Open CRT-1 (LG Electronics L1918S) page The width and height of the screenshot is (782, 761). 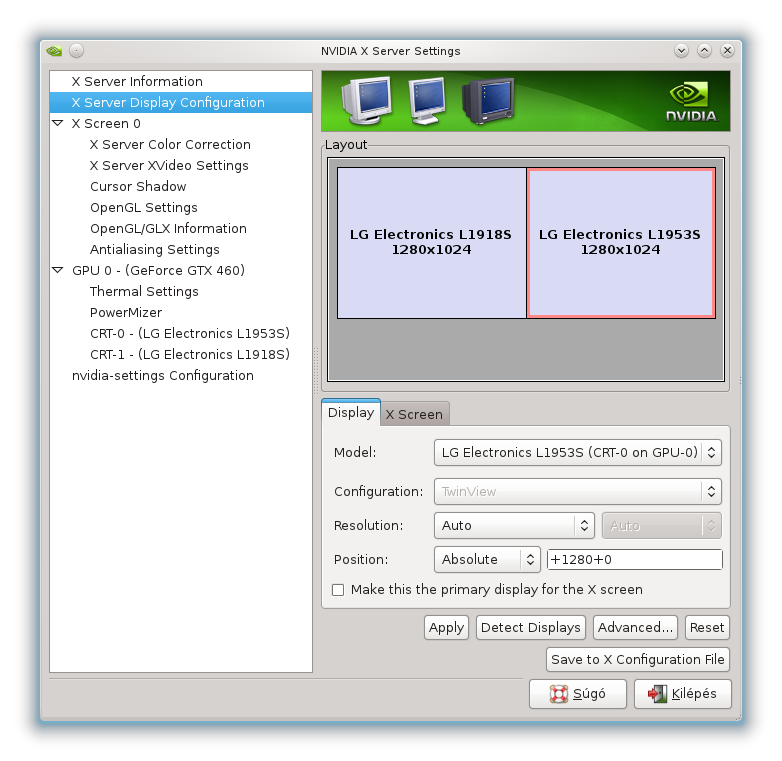point(190,354)
